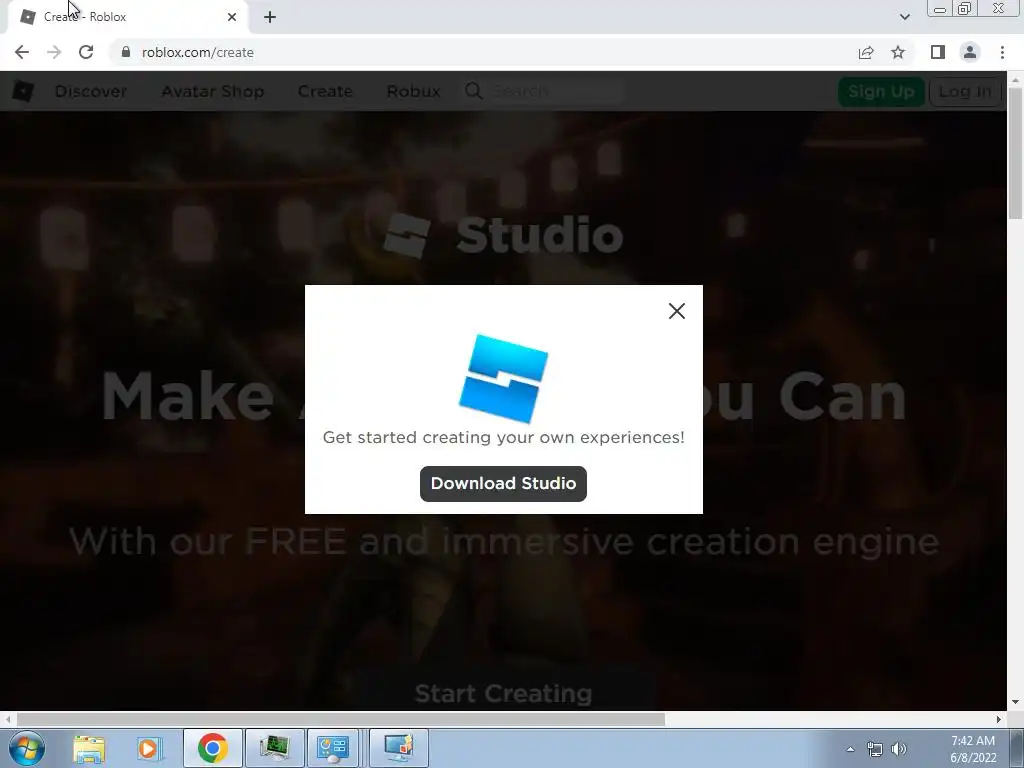The width and height of the screenshot is (1024, 768).
Task: Close the Studio download dialog
Action: (677, 311)
